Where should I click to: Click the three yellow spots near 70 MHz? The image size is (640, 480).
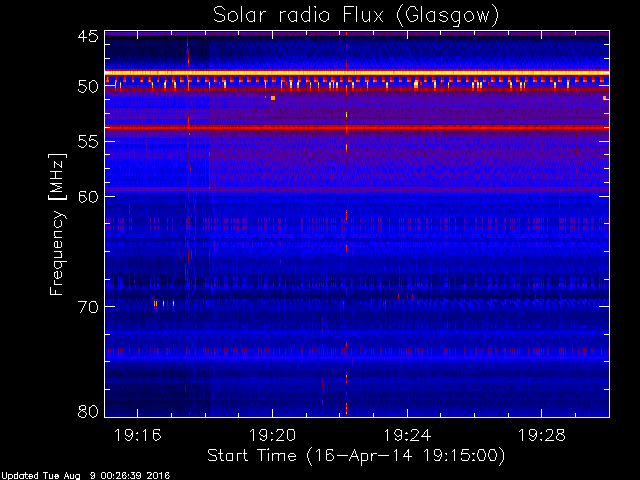point(164,303)
